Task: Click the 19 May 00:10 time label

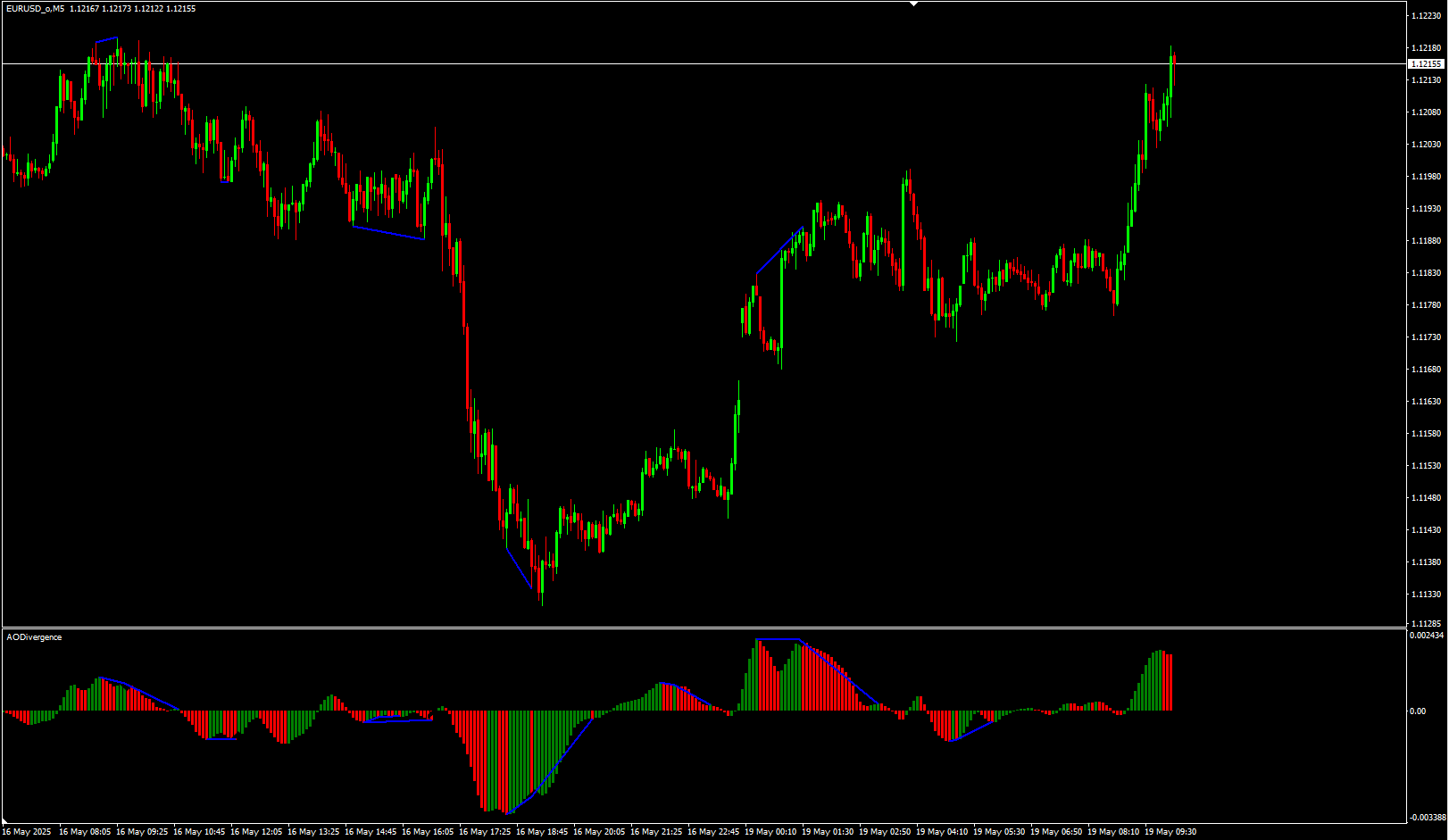Action: 770,832
